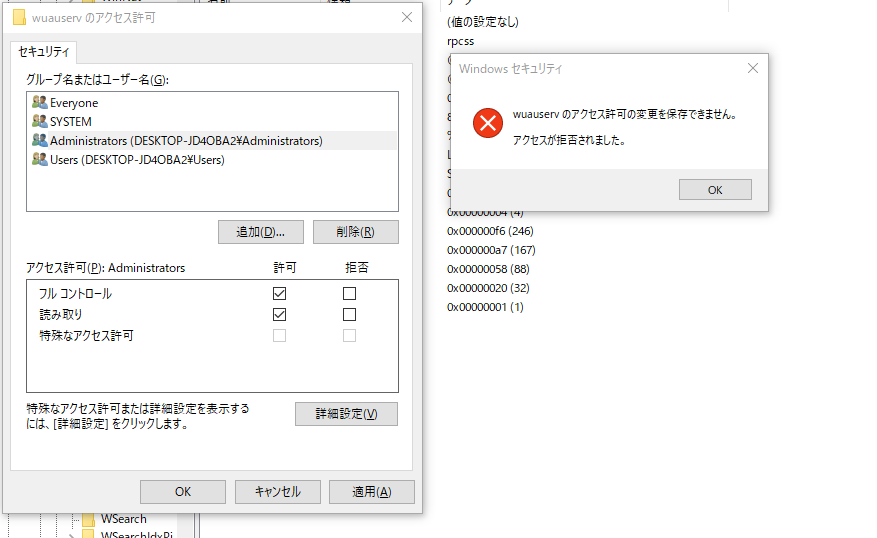Select the Administrators group entry
The height and width of the screenshot is (538, 877).
pyautogui.click(x=213, y=140)
